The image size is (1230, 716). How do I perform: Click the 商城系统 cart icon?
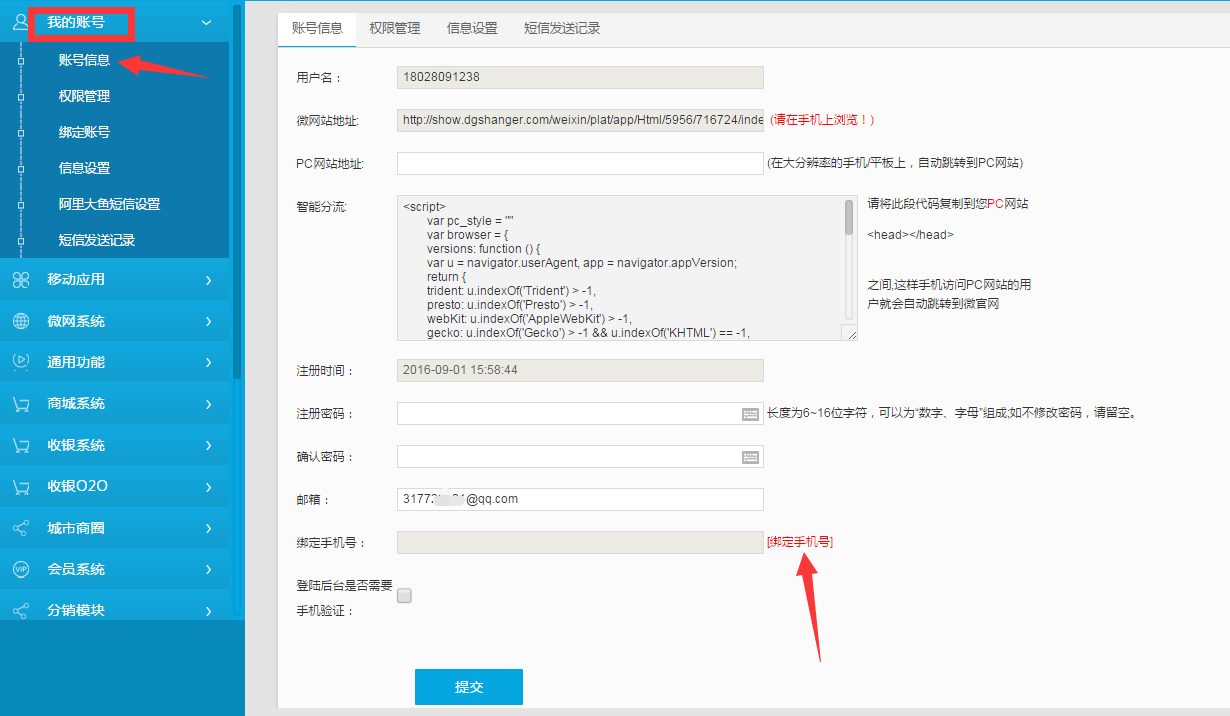[x=21, y=404]
